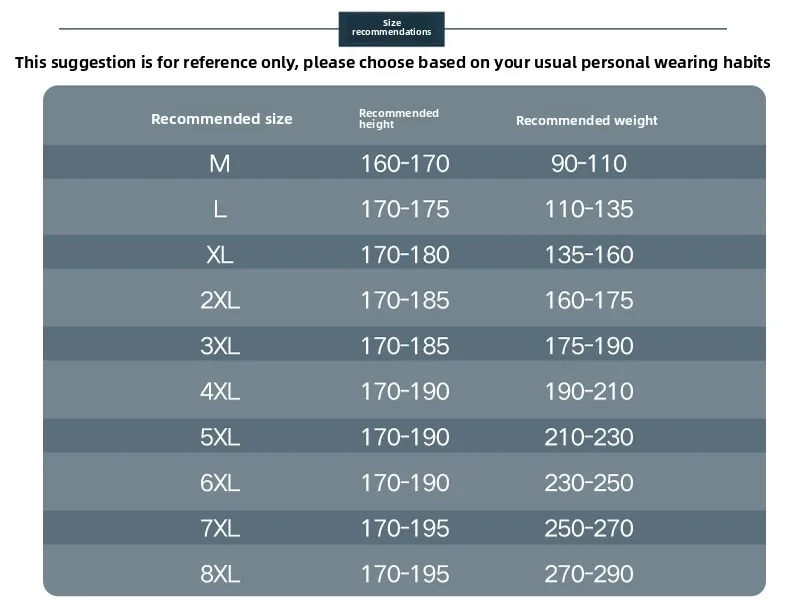
Task: Select the 8XL size cell
Action: 220,574
